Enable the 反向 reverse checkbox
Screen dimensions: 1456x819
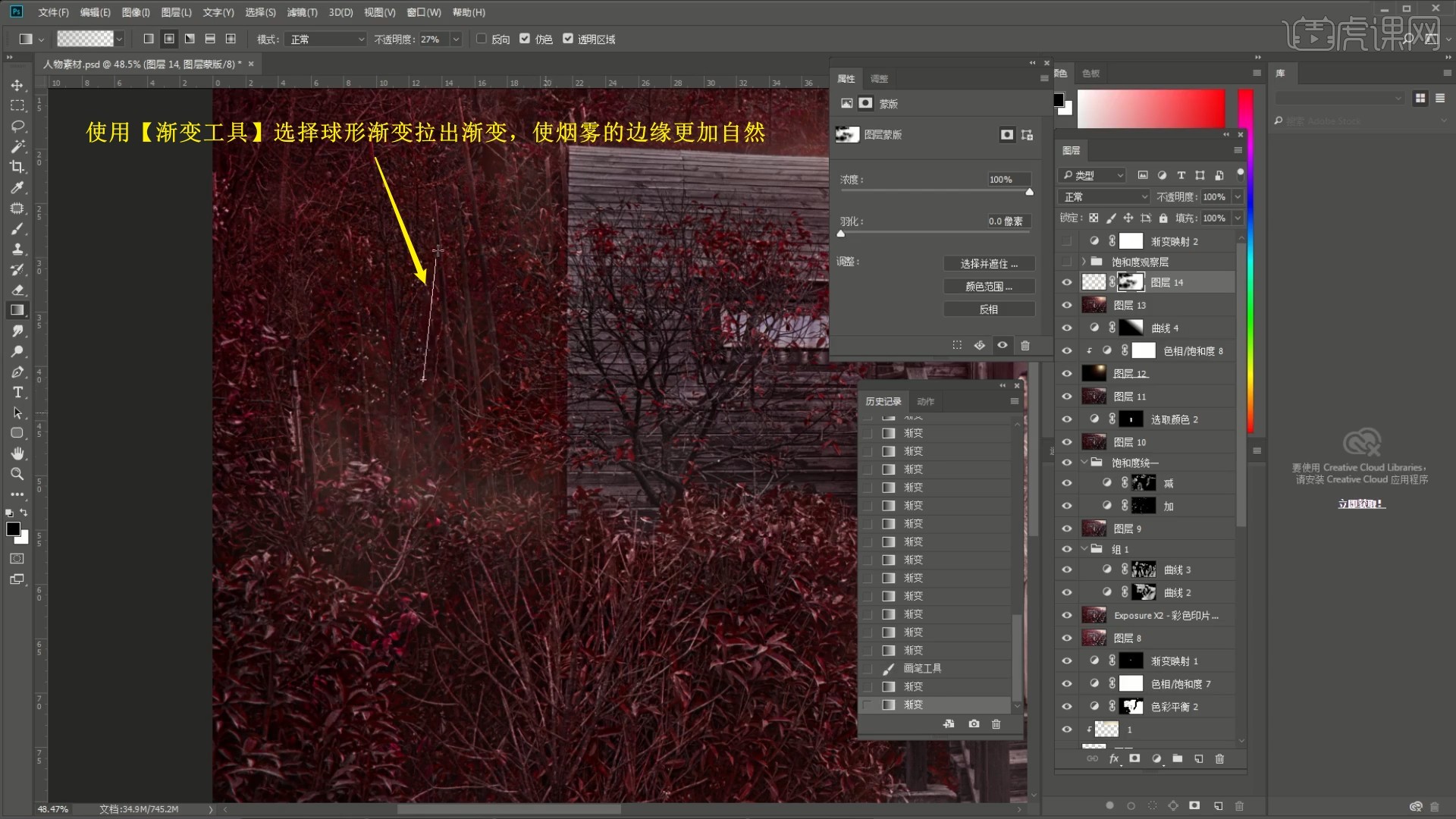coord(482,39)
